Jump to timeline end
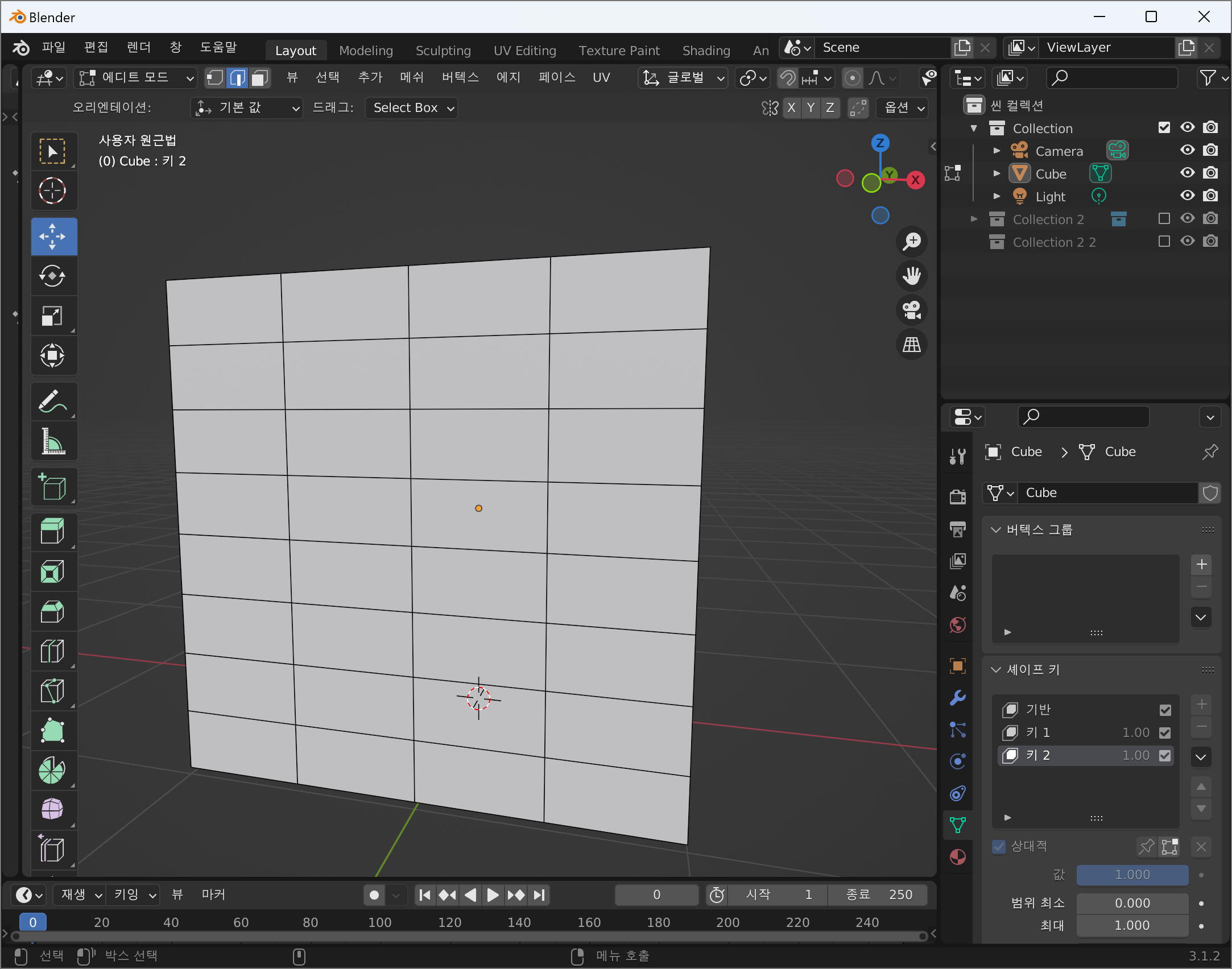1232x969 pixels. [540, 895]
